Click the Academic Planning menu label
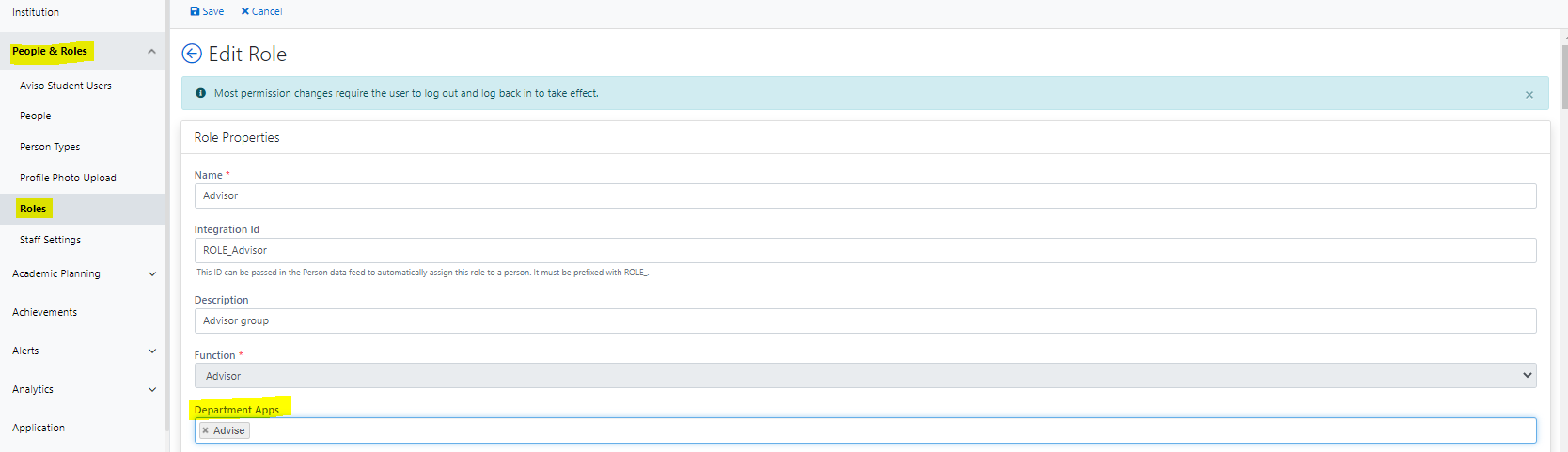The height and width of the screenshot is (452, 1568). click(x=56, y=273)
